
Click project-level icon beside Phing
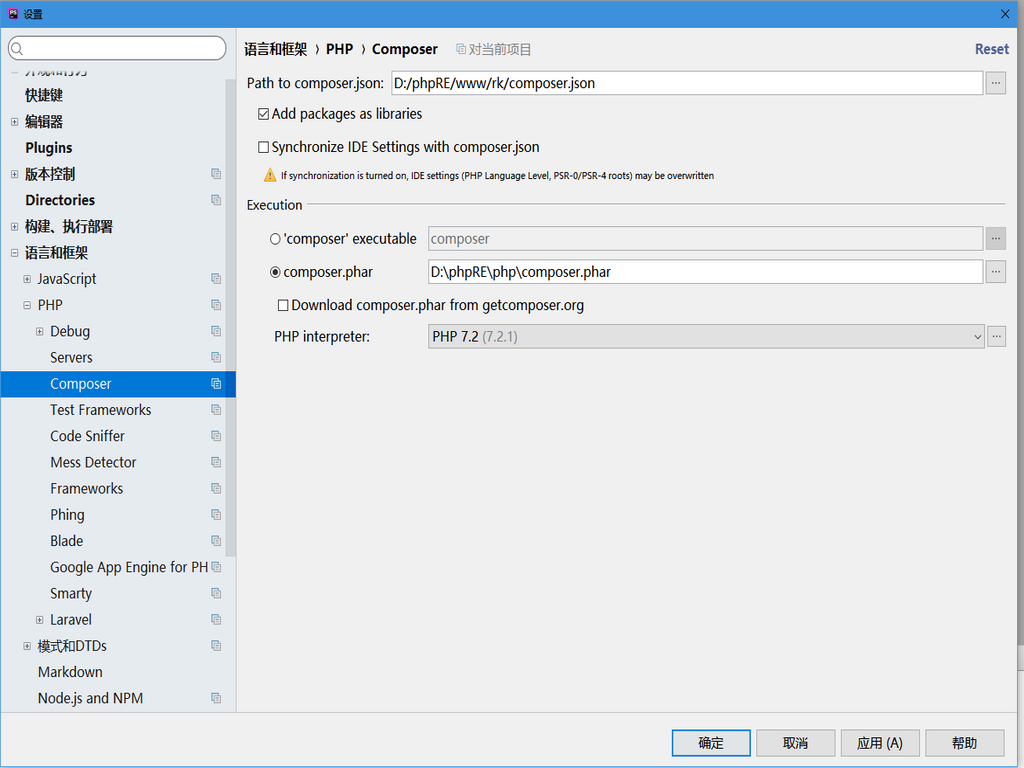click(x=216, y=515)
